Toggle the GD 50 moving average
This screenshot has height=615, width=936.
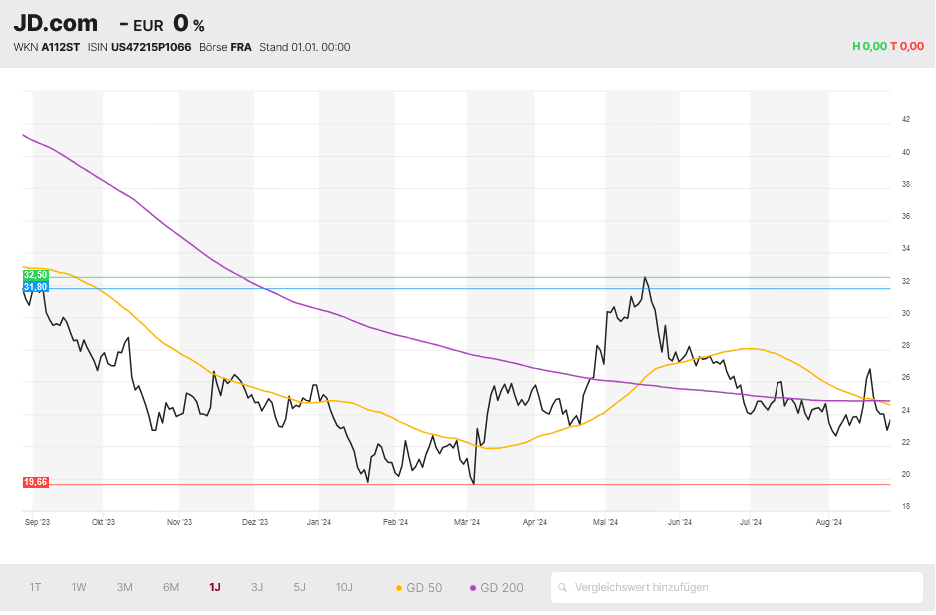[x=419, y=588]
